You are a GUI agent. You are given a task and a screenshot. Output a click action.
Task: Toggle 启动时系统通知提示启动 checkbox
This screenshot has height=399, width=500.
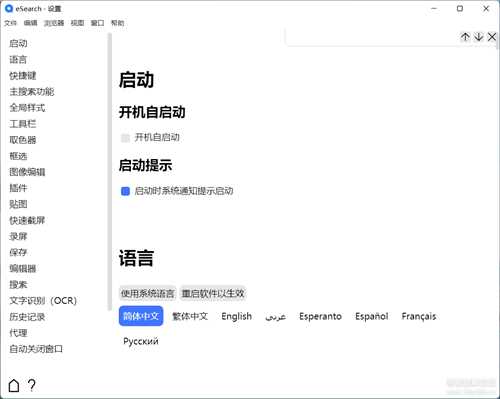[x=125, y=191]
